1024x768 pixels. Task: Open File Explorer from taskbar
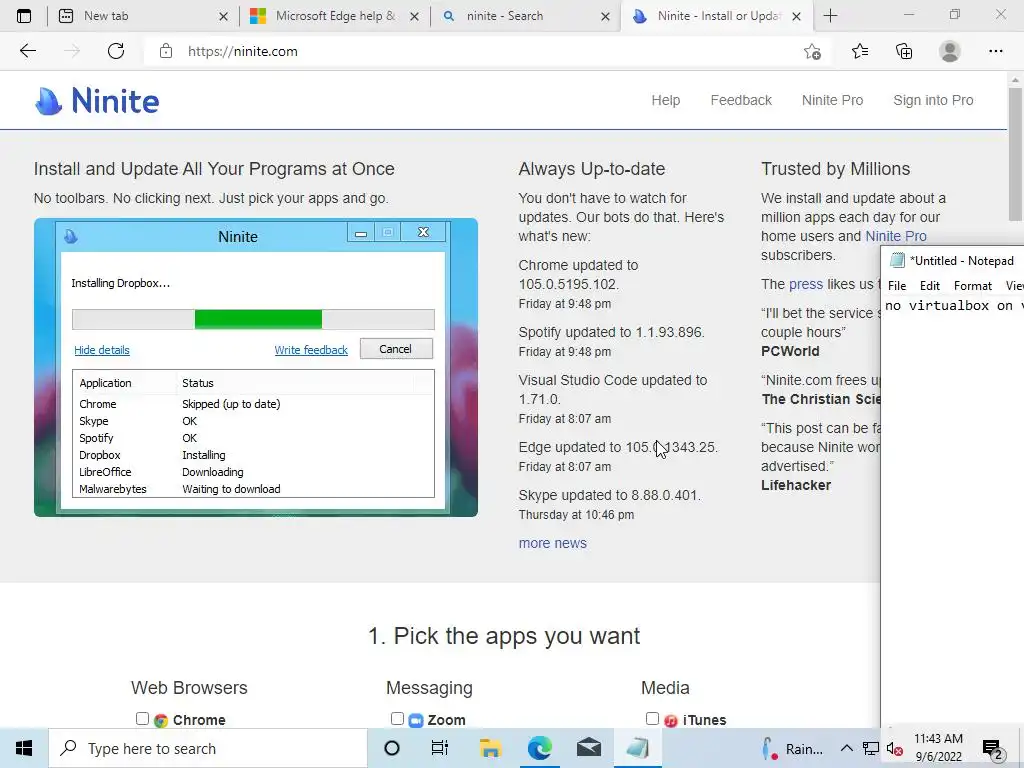pos(490,748)
